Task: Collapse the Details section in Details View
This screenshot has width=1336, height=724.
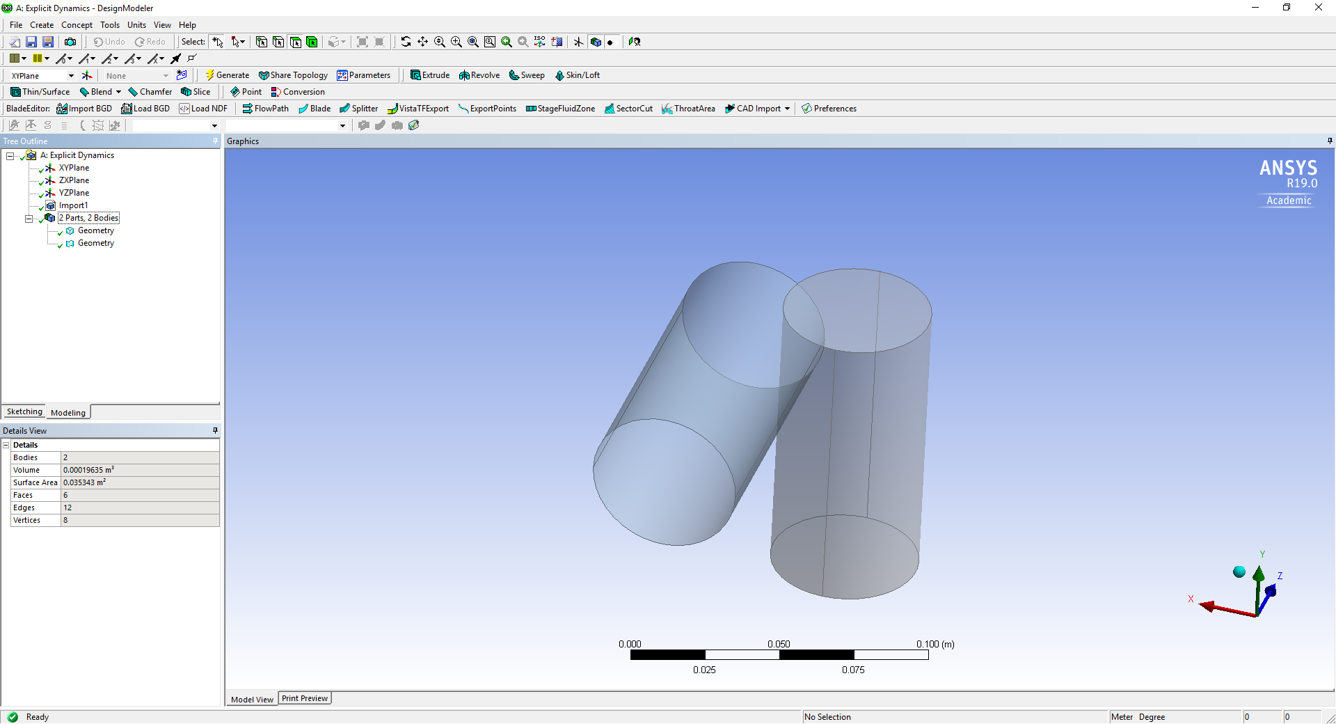Action: pyautogui.click(x=6, y=445)
